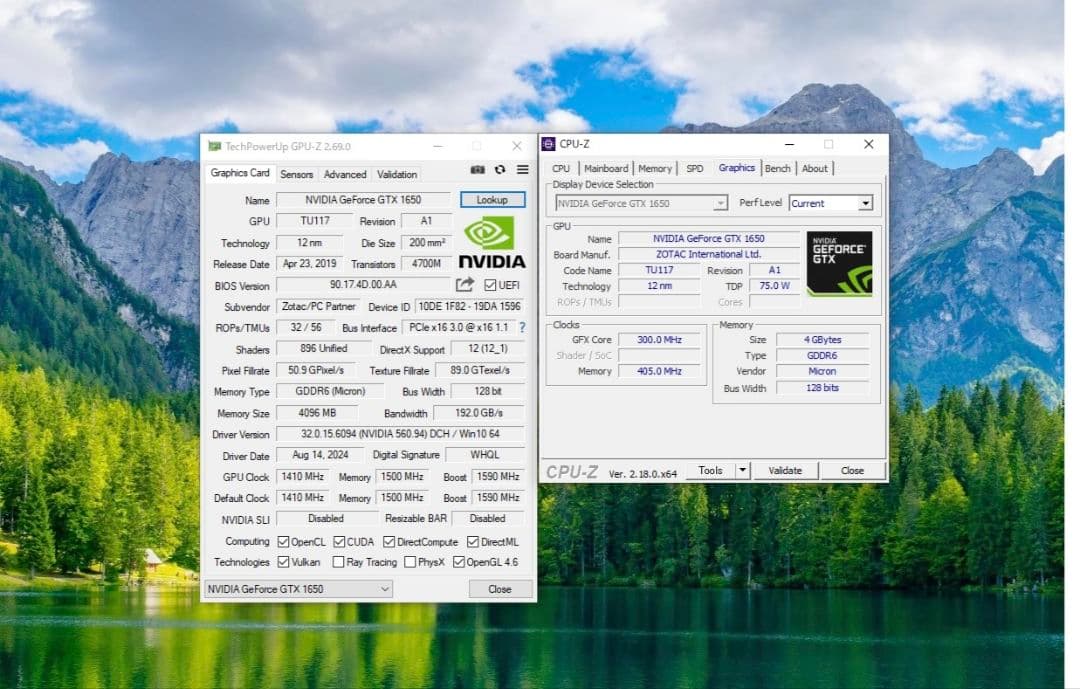Open the Bench tab in CPU-Z
The width and height of the screenshot is (1080, 689).
[778, 168]
